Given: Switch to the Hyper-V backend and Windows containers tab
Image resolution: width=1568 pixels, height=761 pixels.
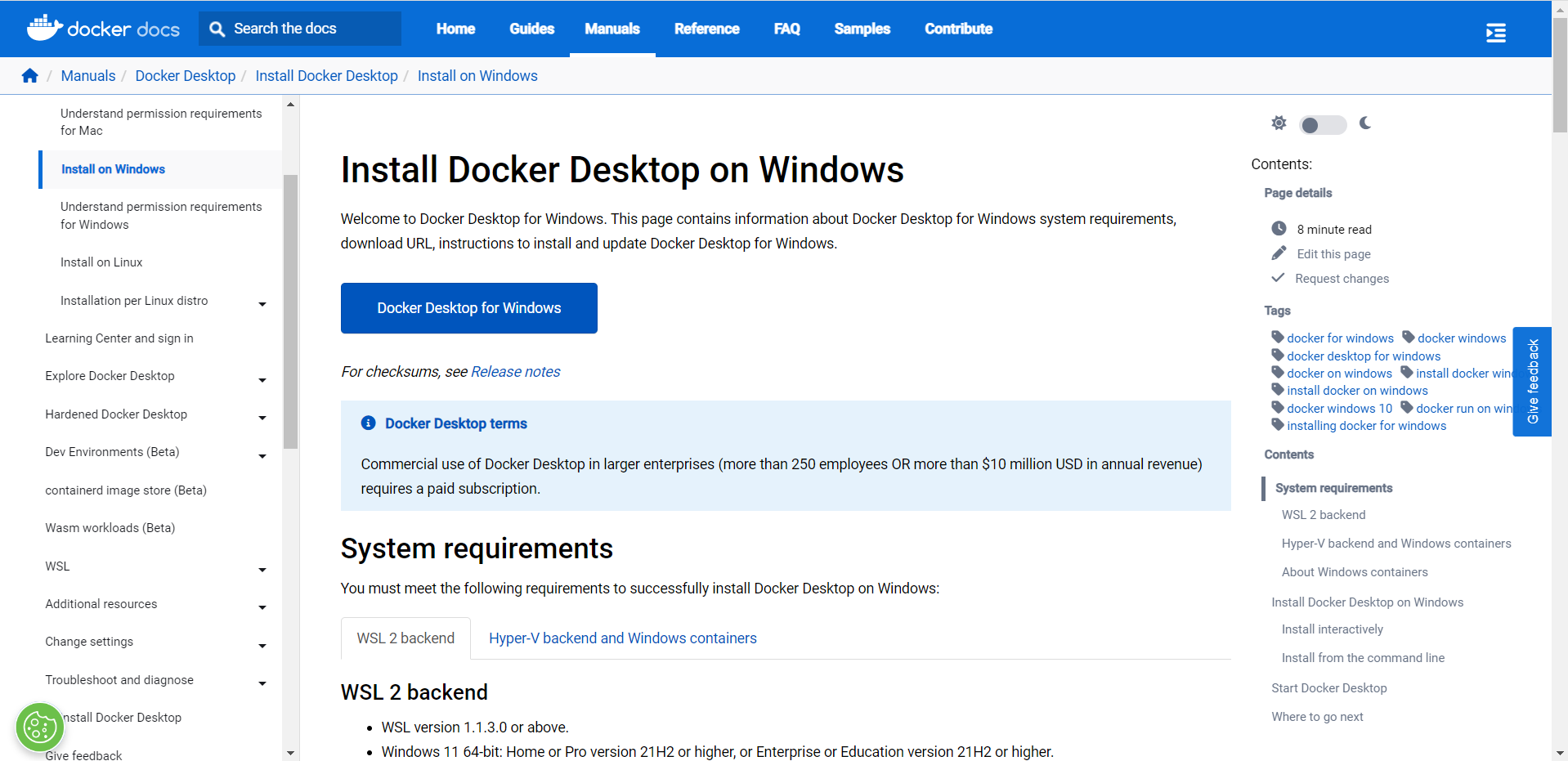Looking at the screenshot, I should 622,638.
